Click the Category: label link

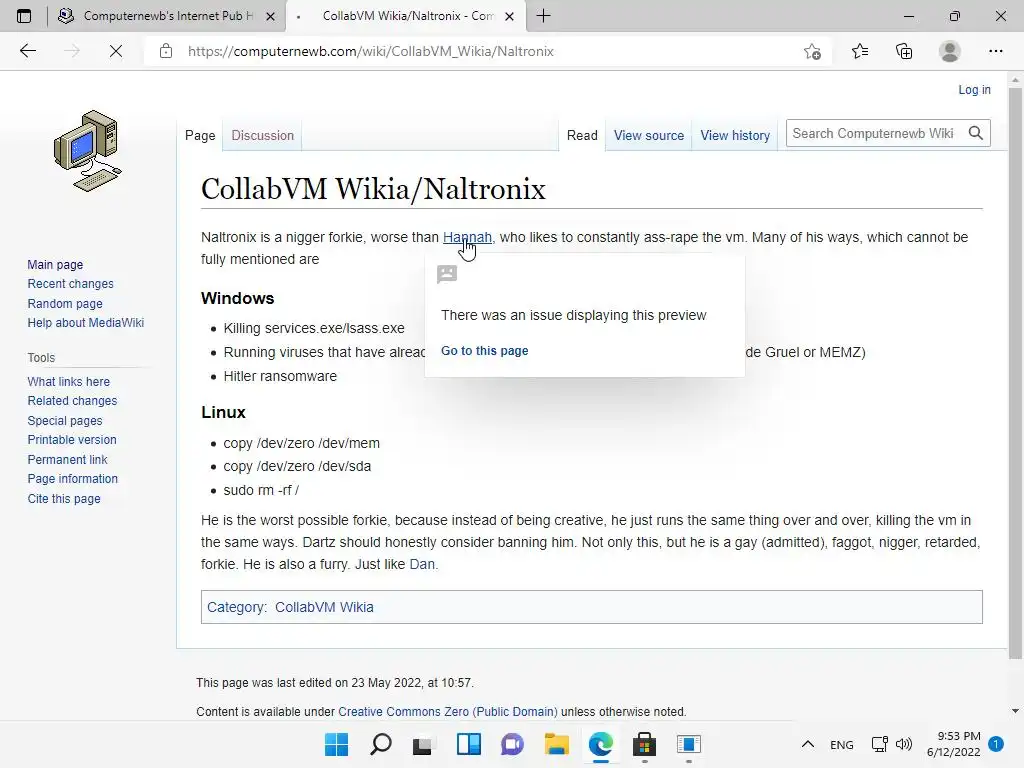click(x=236, y=607)
